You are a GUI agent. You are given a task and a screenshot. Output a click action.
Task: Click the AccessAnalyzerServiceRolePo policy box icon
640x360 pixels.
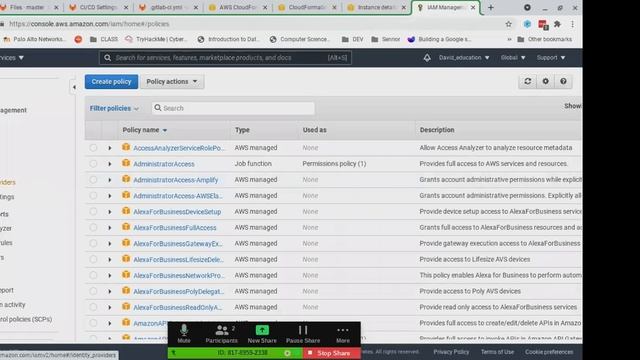pyautogui.click(x=126, y=147)
